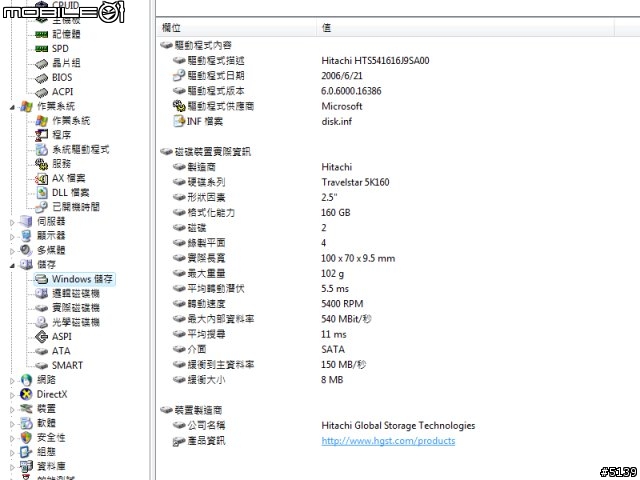This screenshot has height=480, width=640.
Task: Select the 多媒體 multimedia icon
Action: click(26, 250)
